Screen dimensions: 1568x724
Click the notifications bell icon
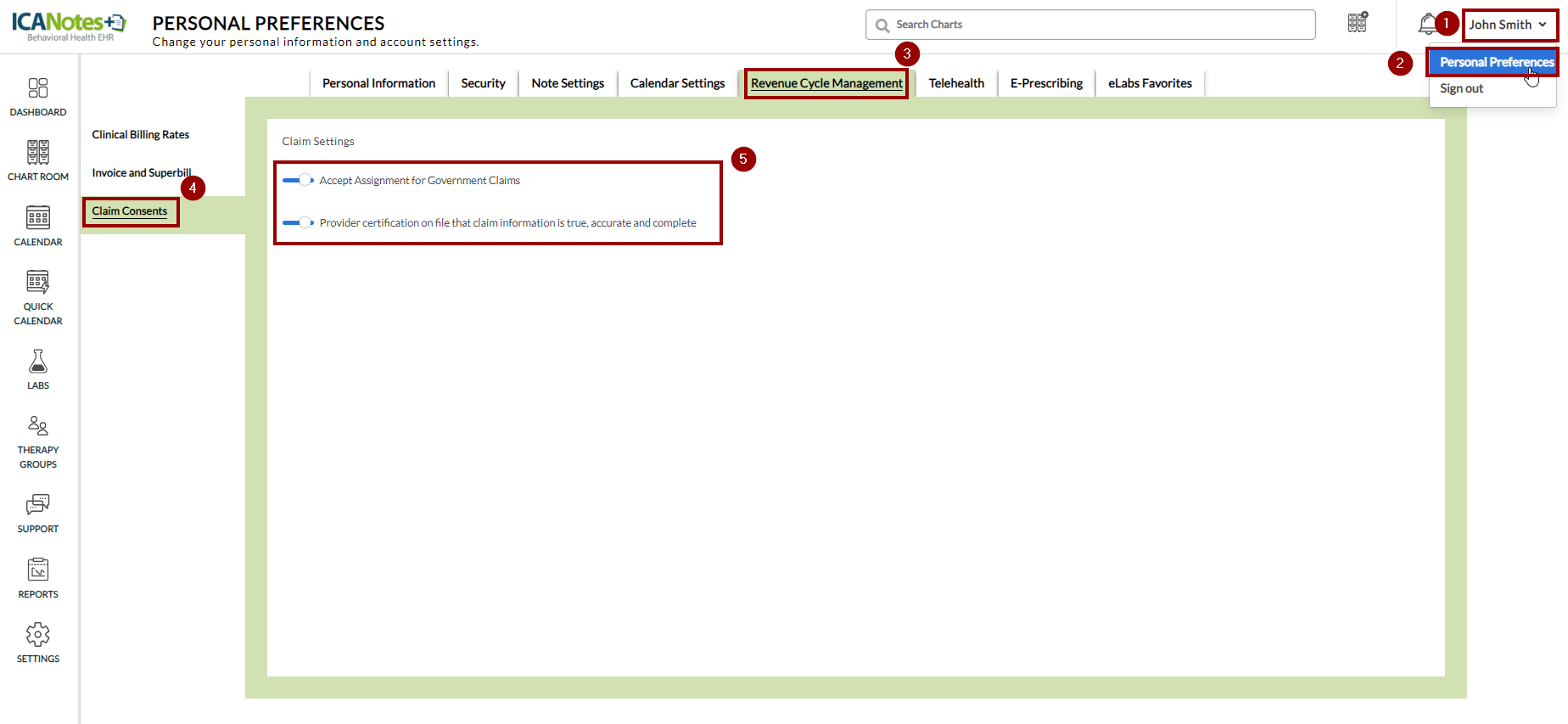(1427, 25)
